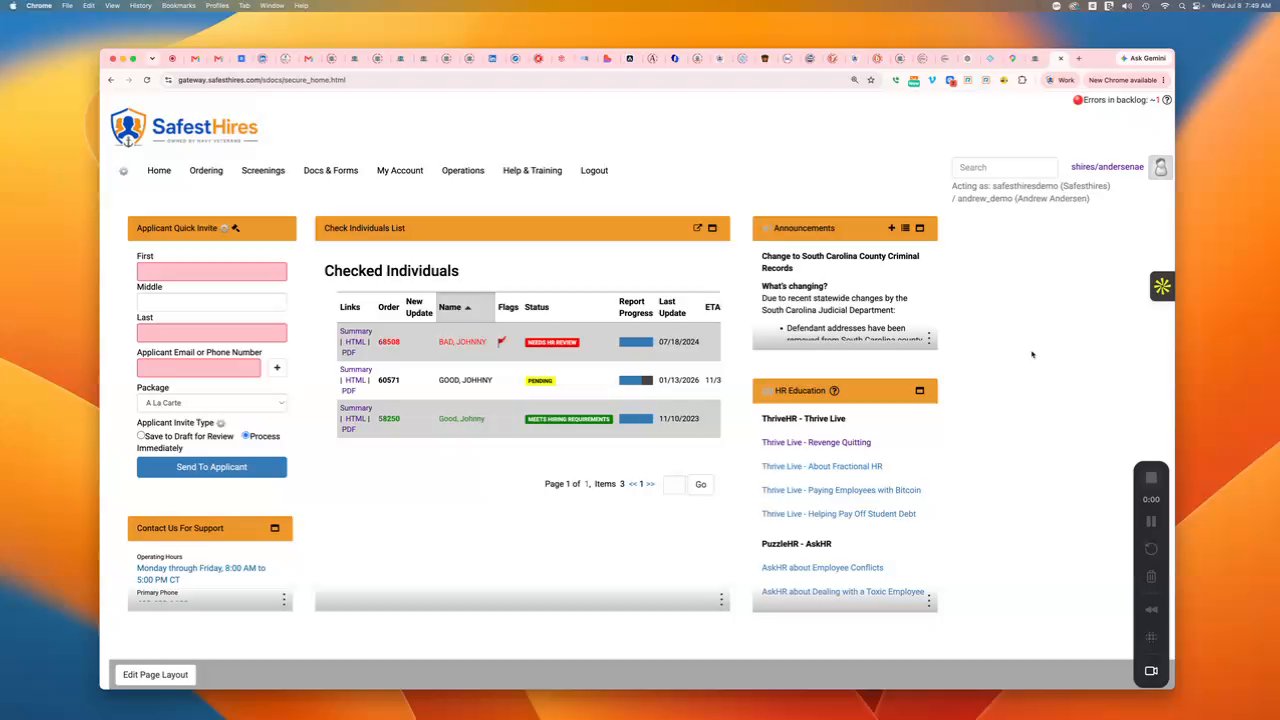Open Check Individuals List in new window

tap(697, 228)
